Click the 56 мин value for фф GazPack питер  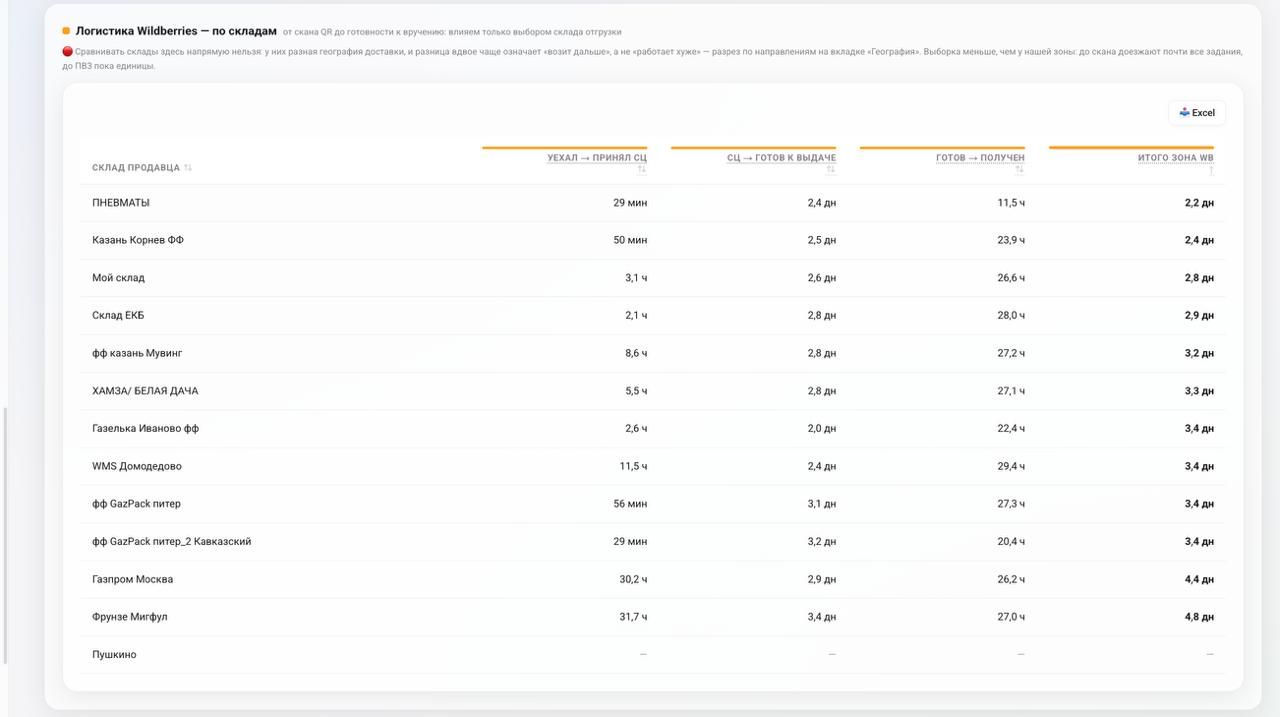tap(630, 504)
